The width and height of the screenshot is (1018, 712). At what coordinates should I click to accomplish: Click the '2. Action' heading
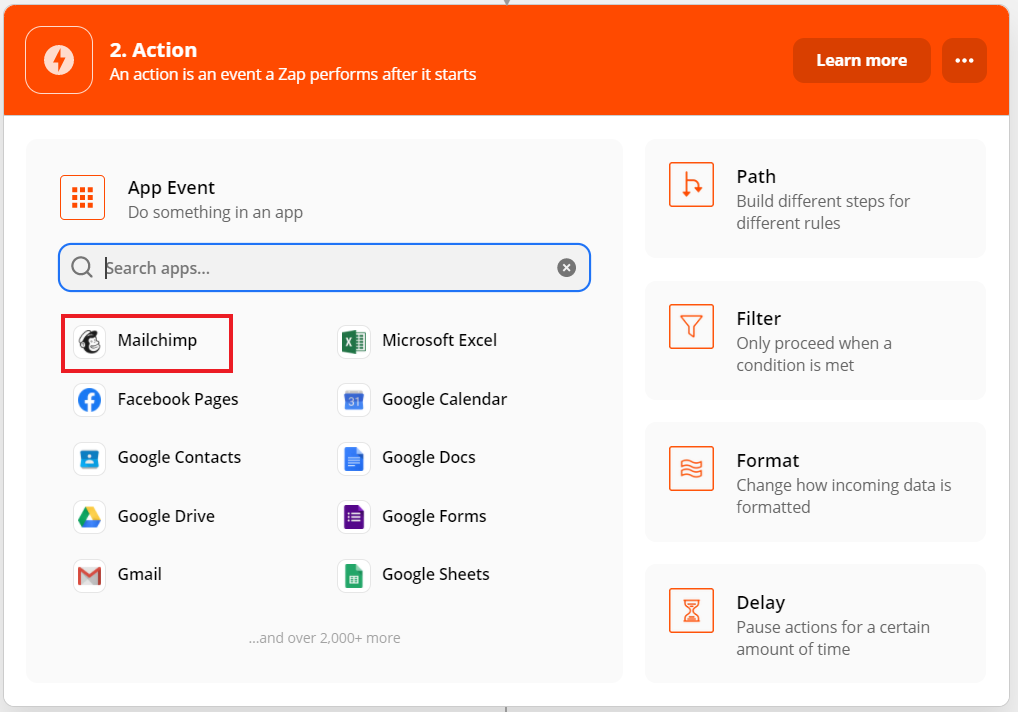(153, 50)
